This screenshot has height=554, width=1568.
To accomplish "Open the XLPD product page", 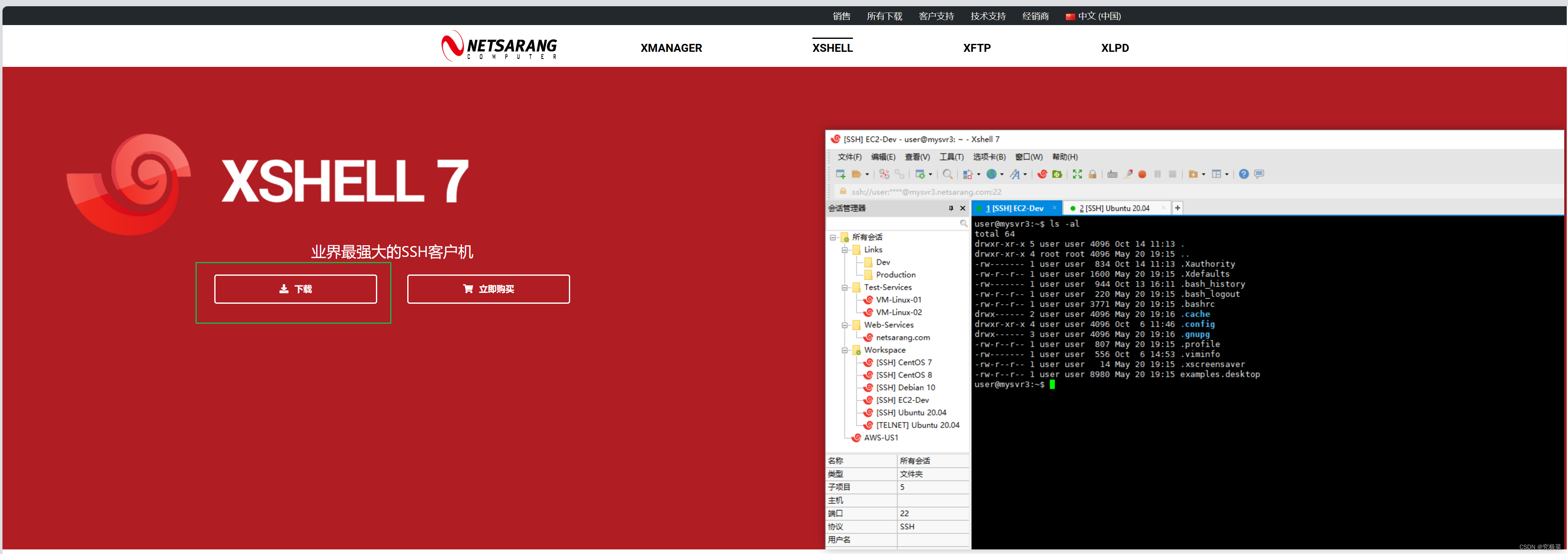I will [x=1114, y=48].
